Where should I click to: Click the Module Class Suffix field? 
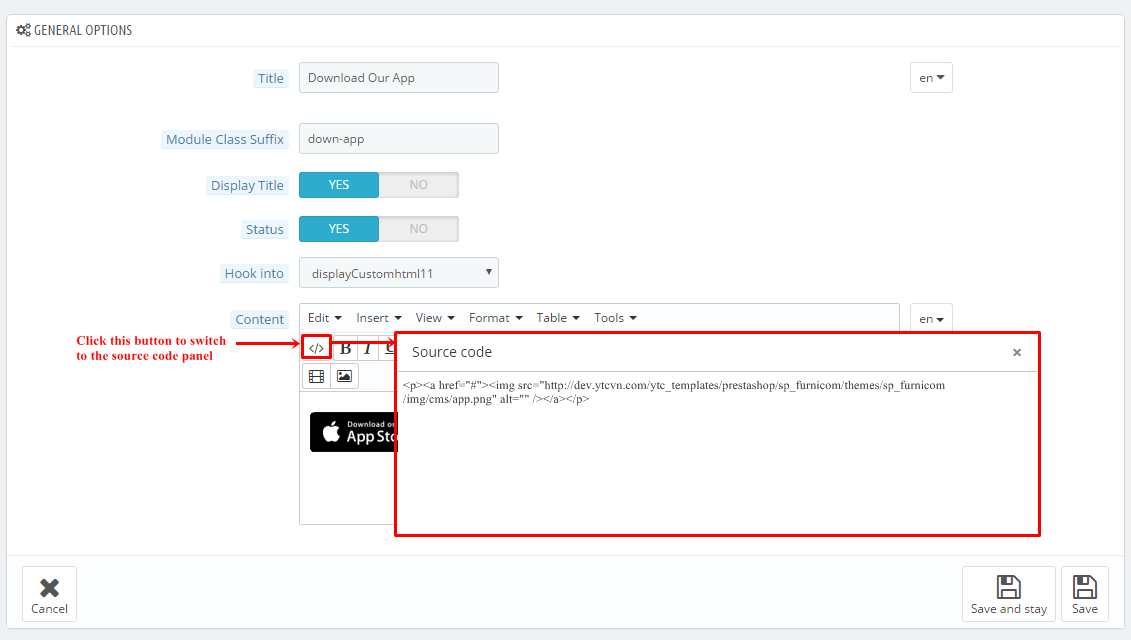pos(399,139)
